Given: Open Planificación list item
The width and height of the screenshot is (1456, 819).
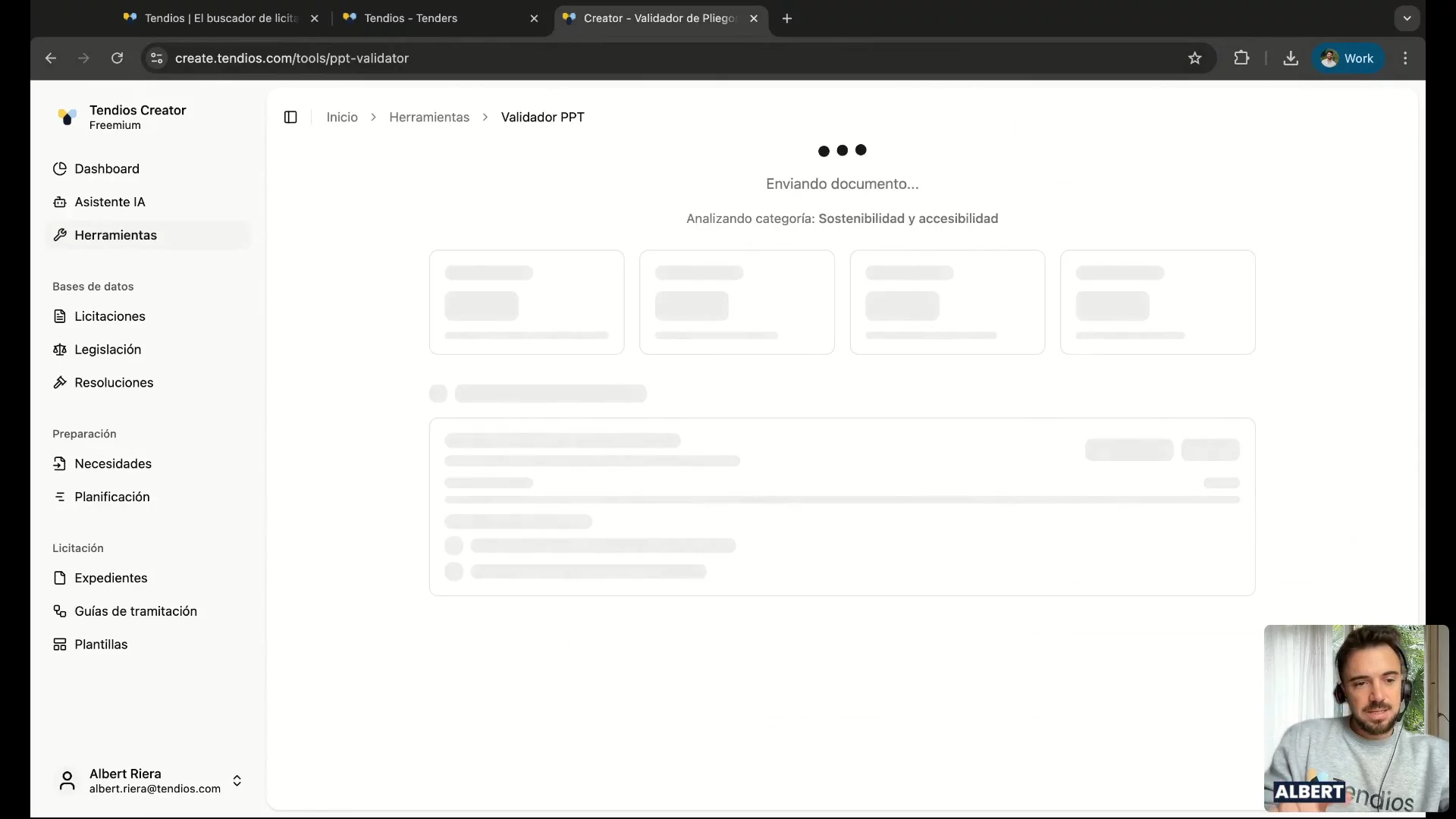Looking at the screenshot, I should (111, 497).
